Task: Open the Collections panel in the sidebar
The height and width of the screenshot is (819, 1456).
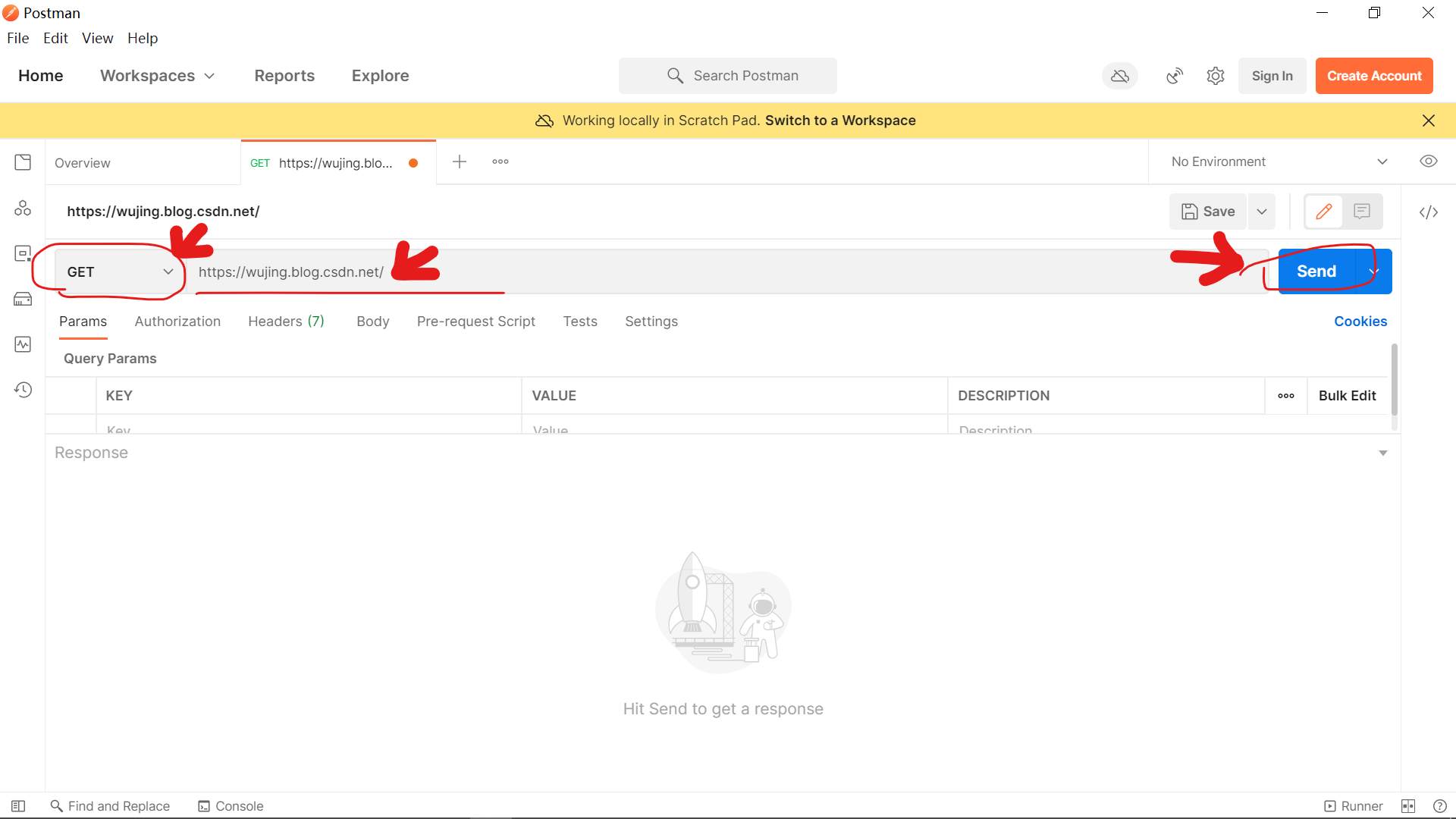Action: (x=23, y=162)
